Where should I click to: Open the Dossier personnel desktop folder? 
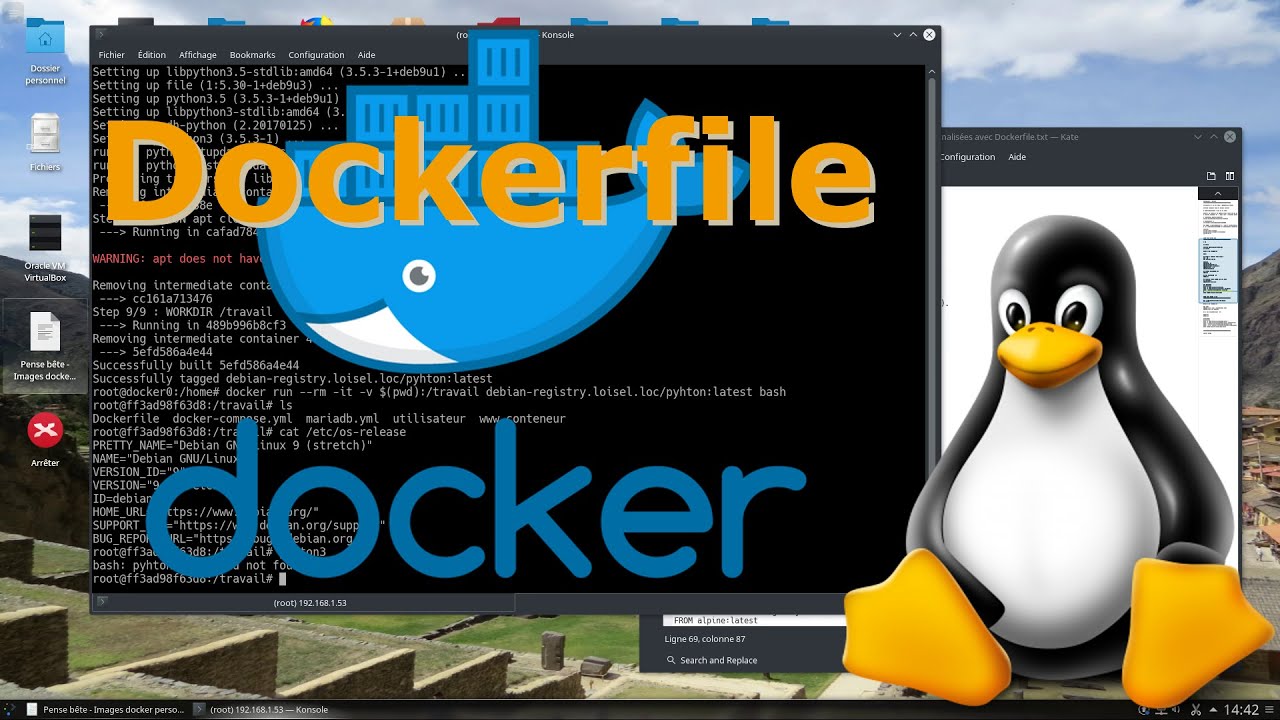click(x=45, y=52)
